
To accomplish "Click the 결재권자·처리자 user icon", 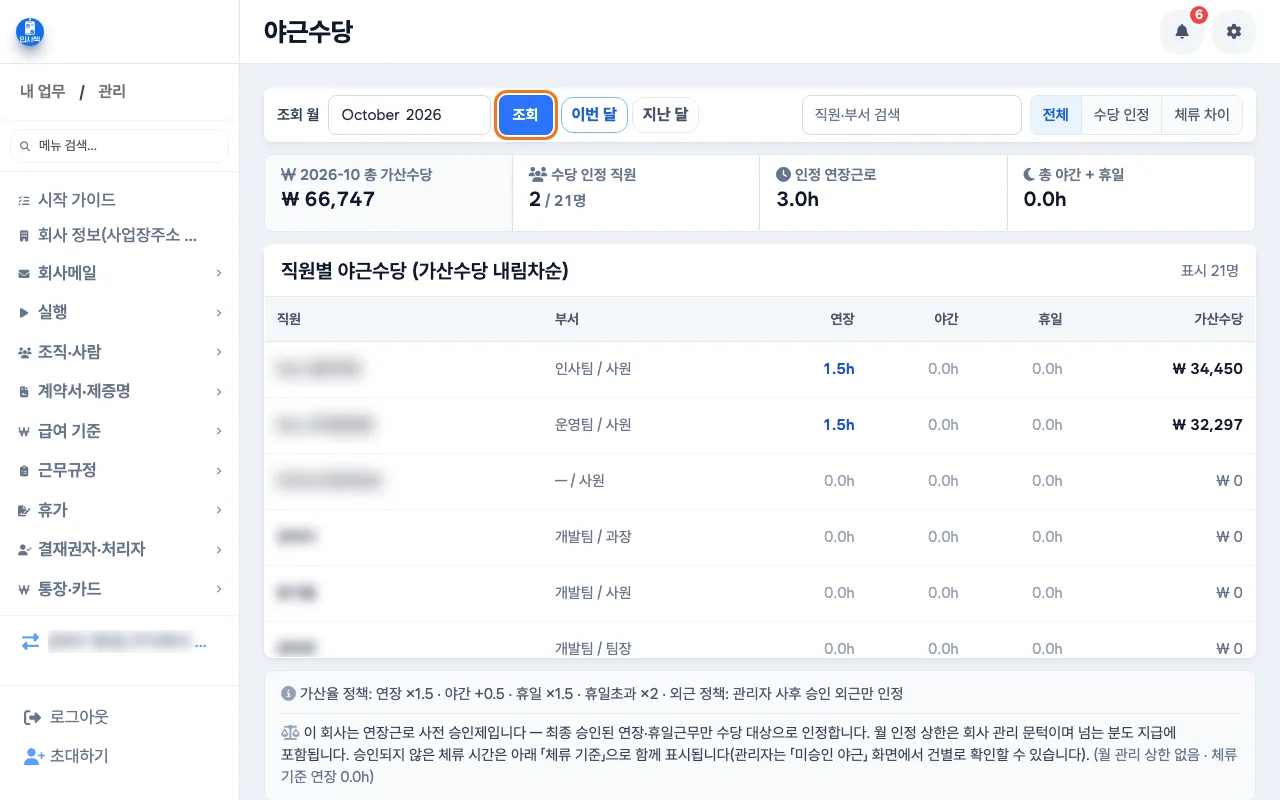I will (24, 549).
